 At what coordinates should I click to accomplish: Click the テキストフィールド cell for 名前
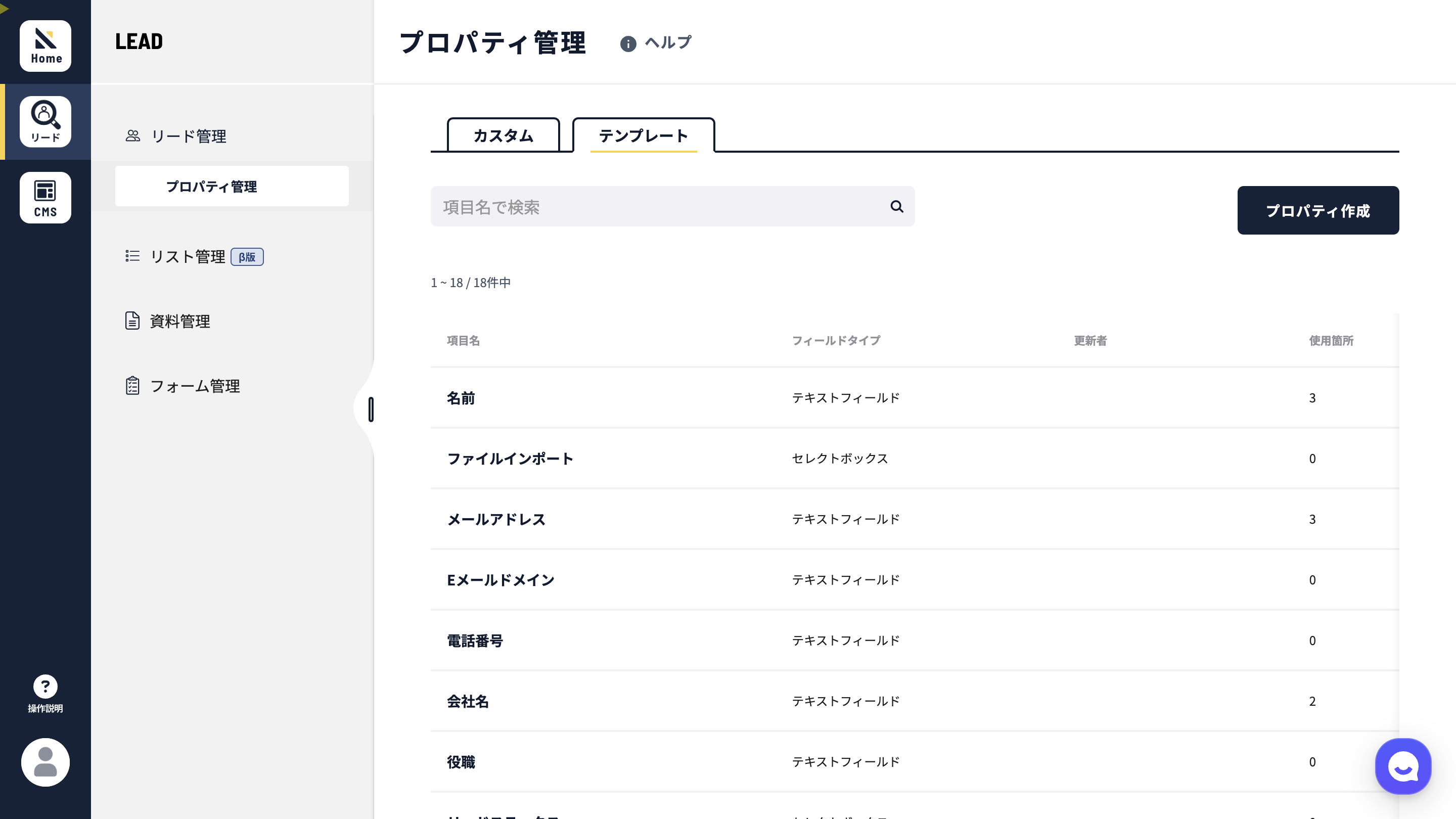click(846, 398)
